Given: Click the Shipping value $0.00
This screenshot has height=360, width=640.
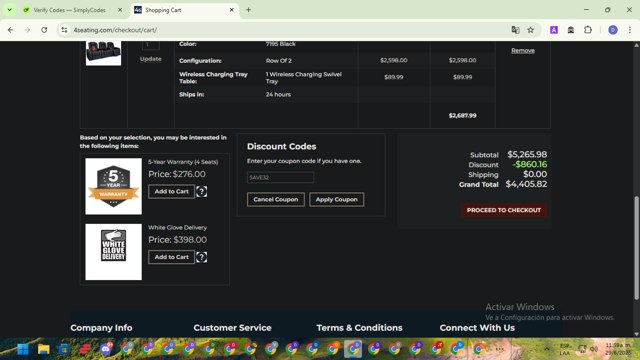Looking at the screenshot, I should tap(535, 174).
